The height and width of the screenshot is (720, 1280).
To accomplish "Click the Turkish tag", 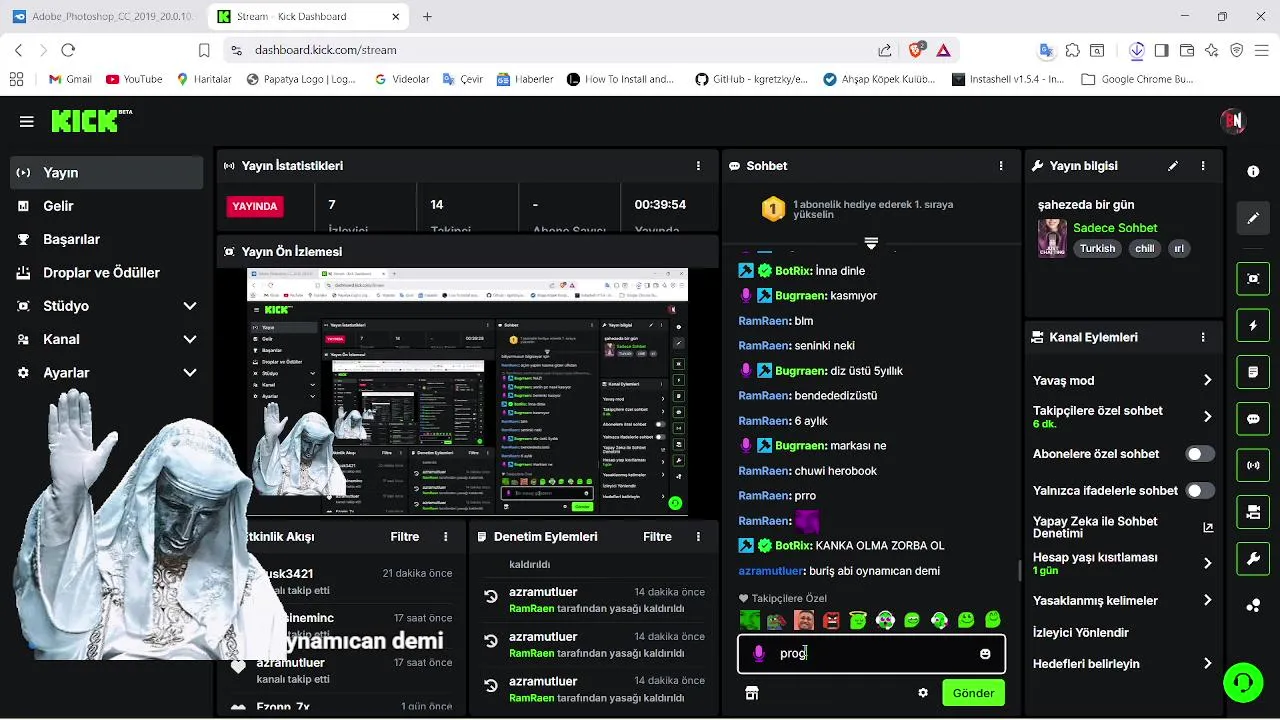I will tap(1097, 249).
